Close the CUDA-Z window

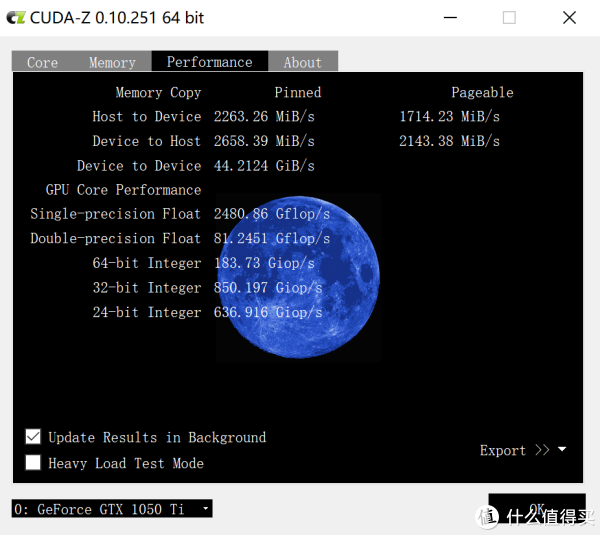pos(569,18)
